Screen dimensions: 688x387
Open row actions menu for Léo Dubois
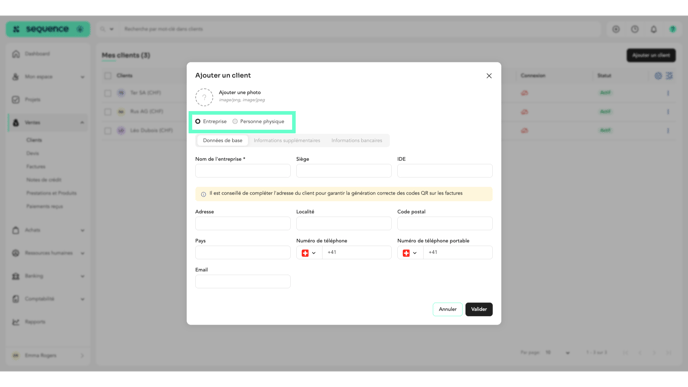tap(668, 130)
